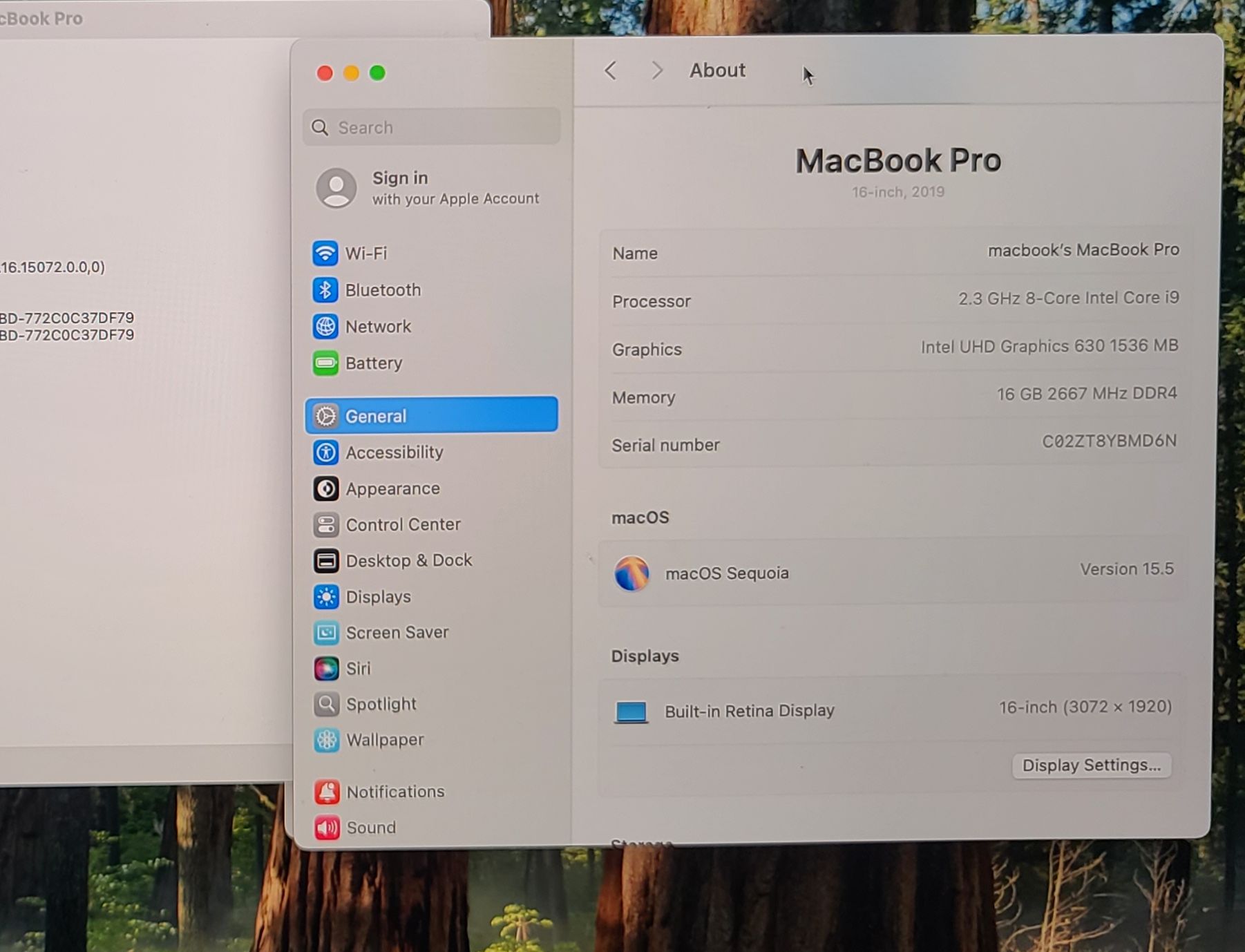Go to Displays settings in sidebar
The image size is (1245, 952).
[378, 597]
